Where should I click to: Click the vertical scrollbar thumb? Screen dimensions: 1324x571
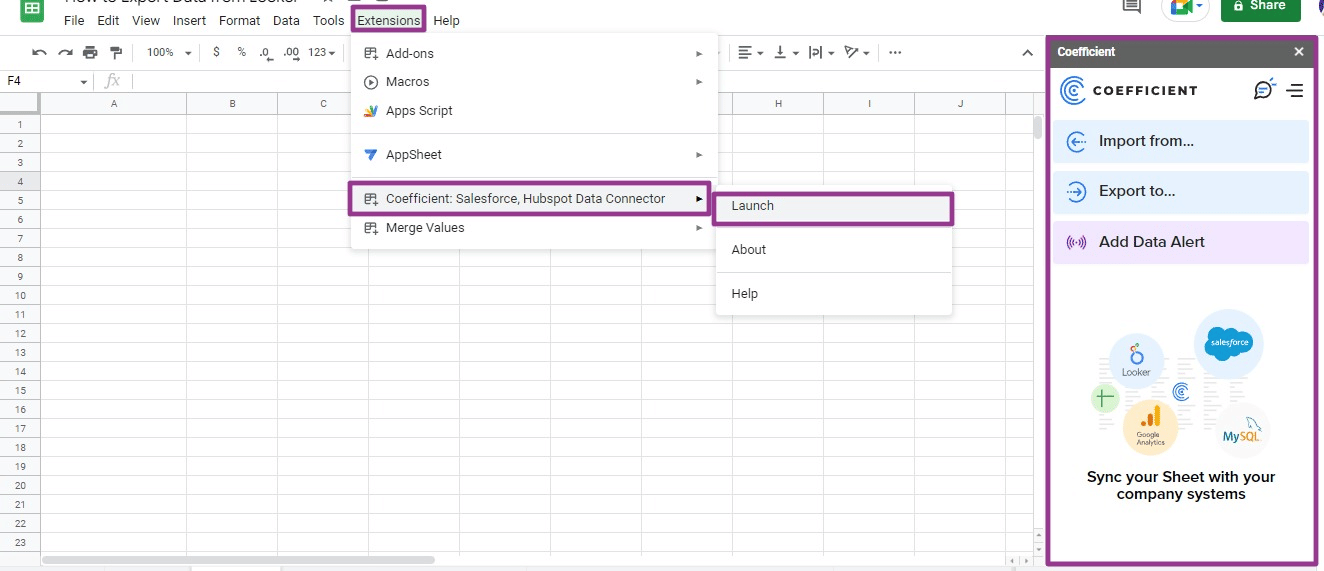tap(1038, 127)
